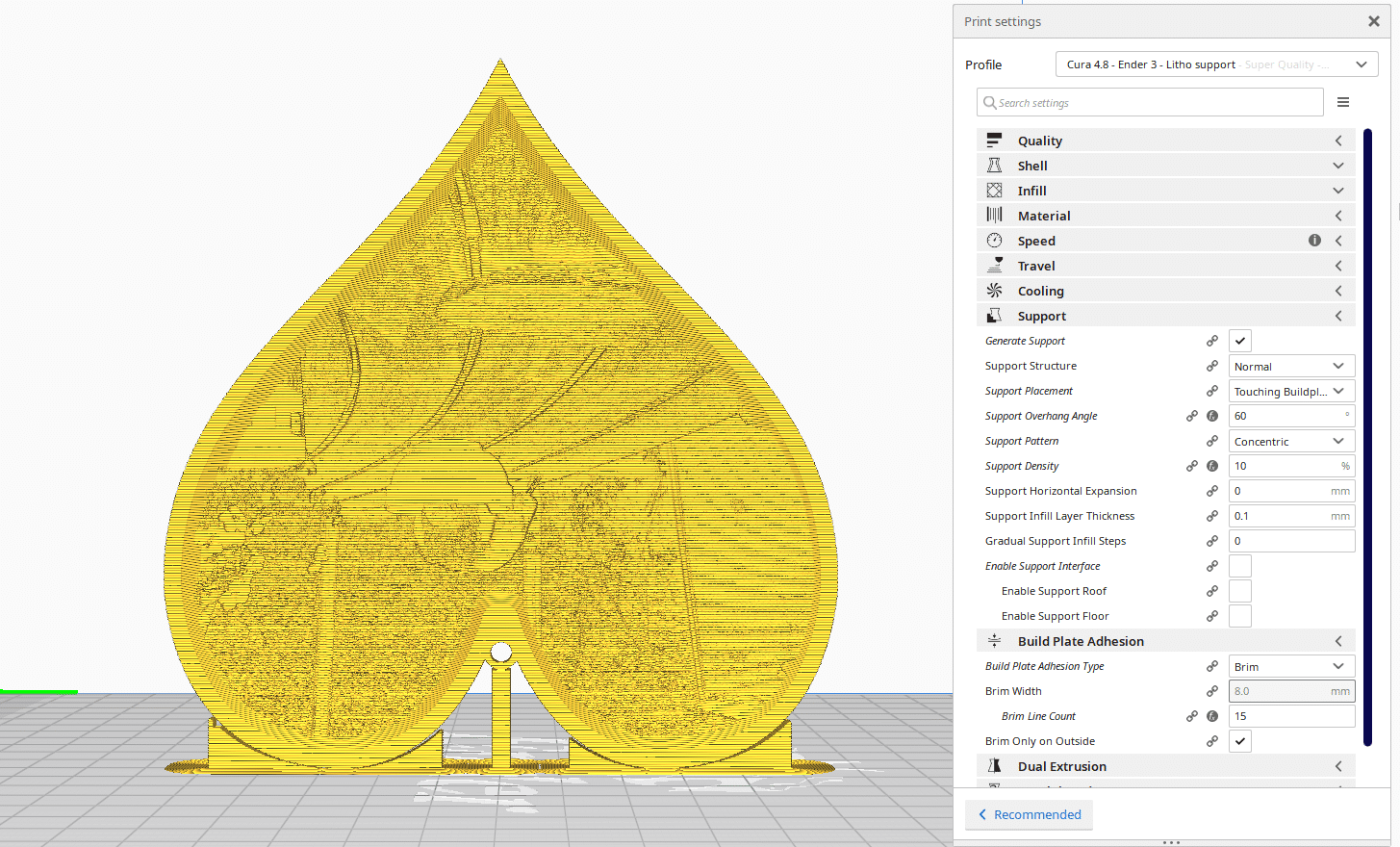Viewport: 1400px width, 847px height.
Task: Switch back to Recommended settings
Action: (1029, 814)
